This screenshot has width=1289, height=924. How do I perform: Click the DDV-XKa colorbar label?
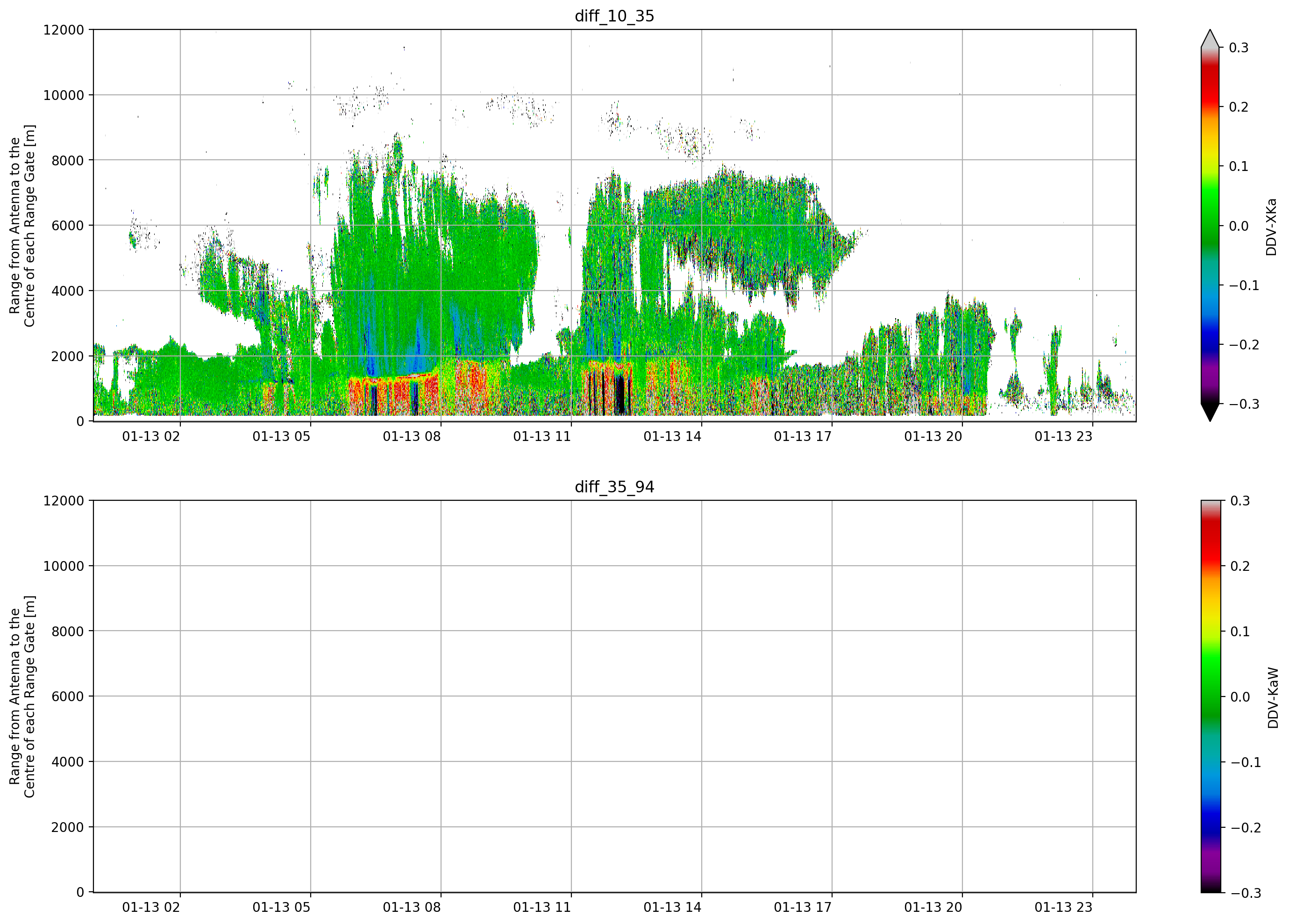click(x=1271, y=227)
